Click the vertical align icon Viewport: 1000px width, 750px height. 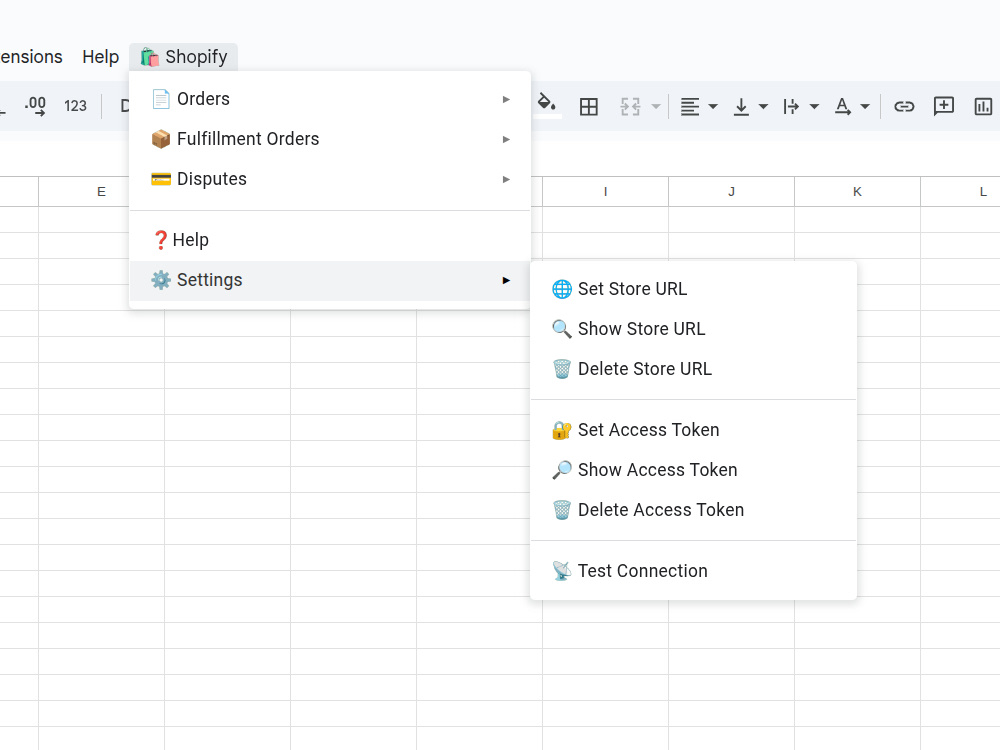741,107
